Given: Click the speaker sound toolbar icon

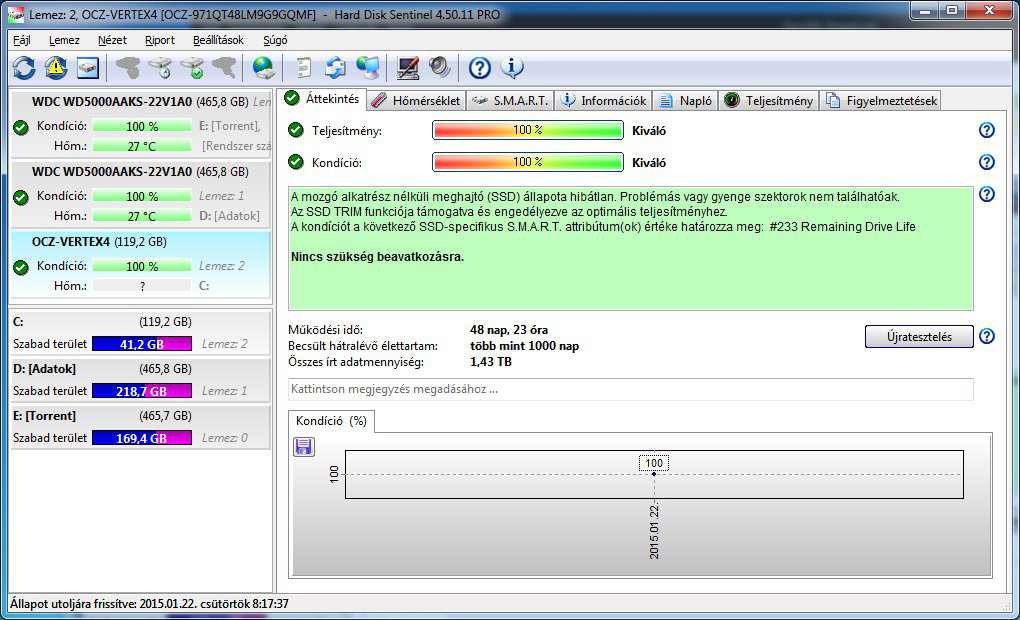Looking at the screenshot, I should [x=440, y=68].
